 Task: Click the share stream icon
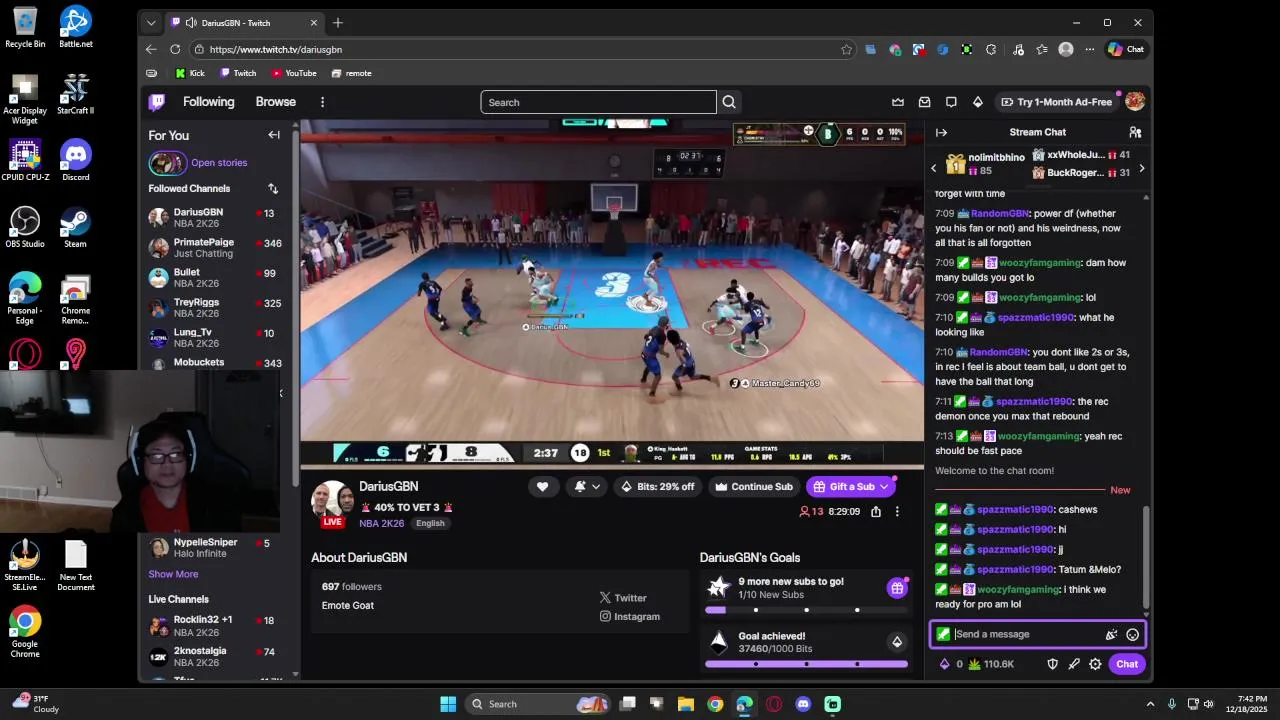point(876,511)
